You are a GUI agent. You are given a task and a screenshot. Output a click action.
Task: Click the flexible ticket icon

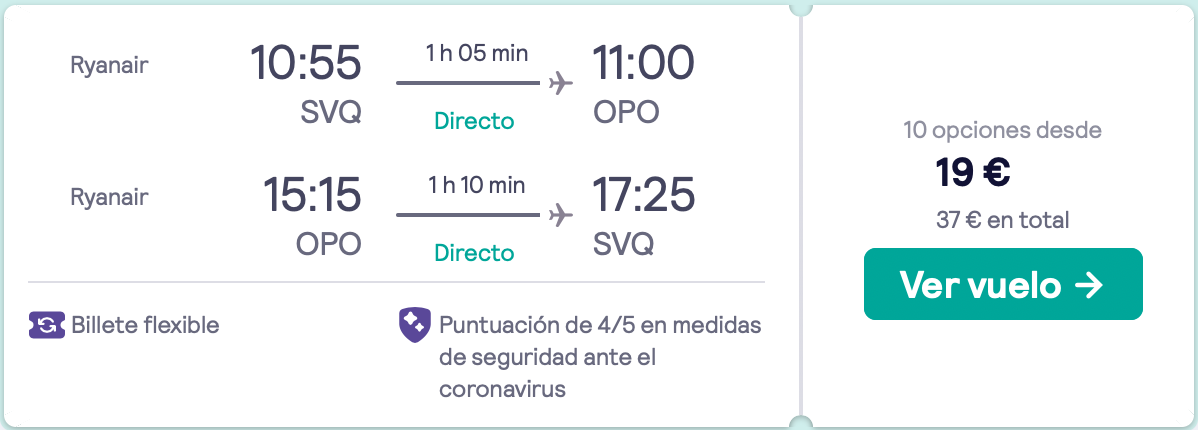[47, 325]
